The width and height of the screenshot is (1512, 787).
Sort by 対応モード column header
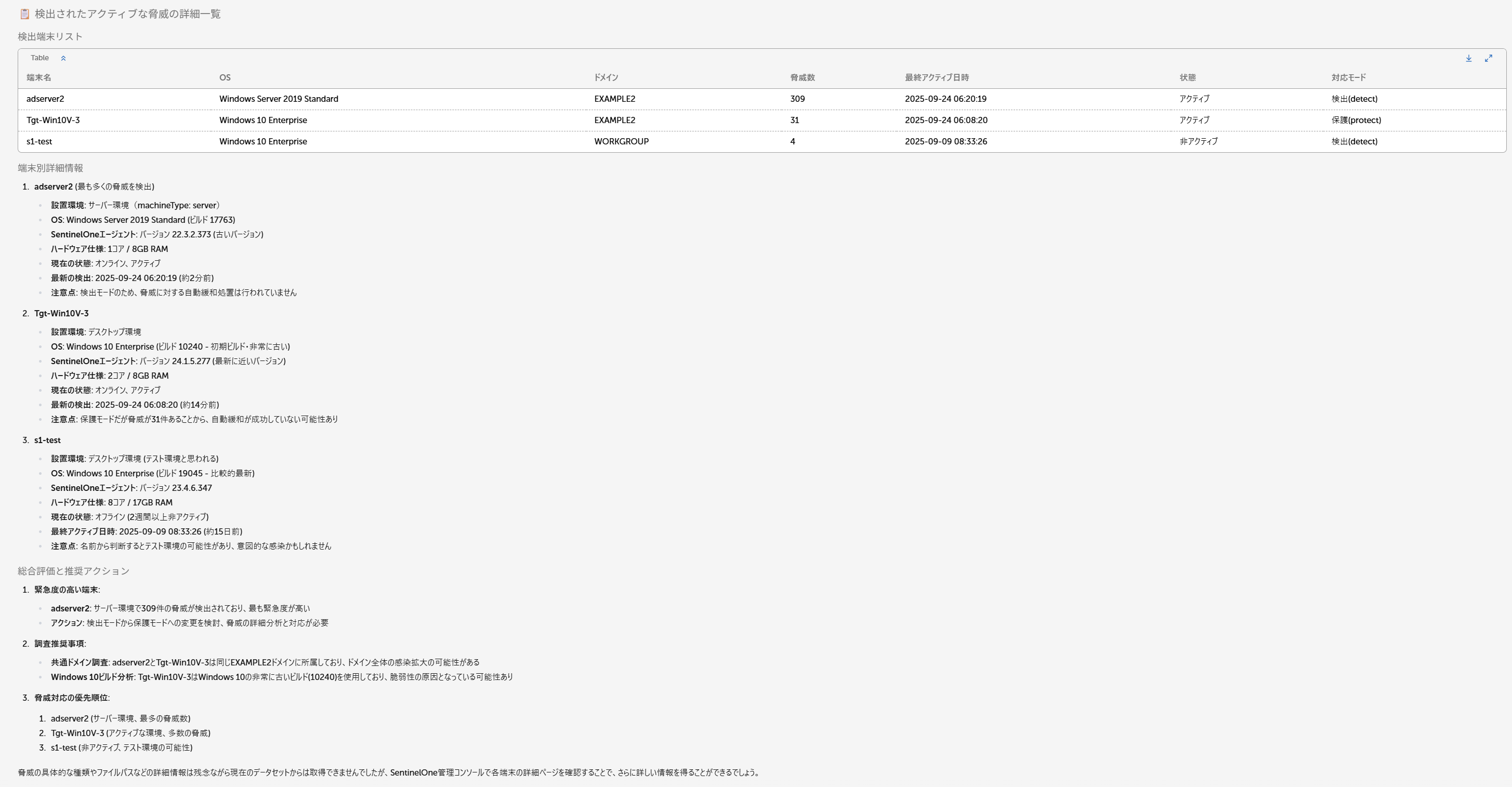[1348, 77]
